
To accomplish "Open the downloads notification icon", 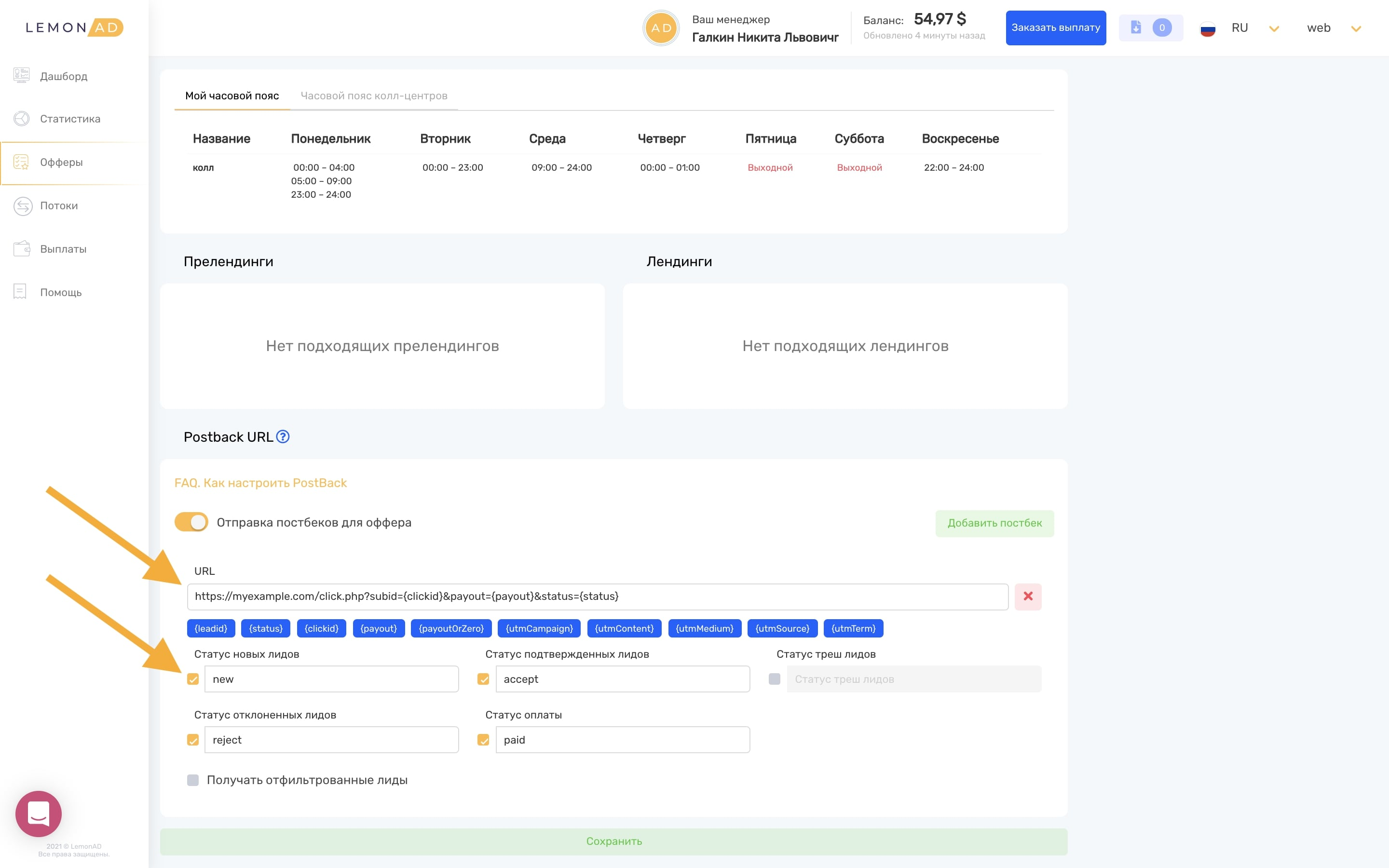I will (x=1136, y=27).
